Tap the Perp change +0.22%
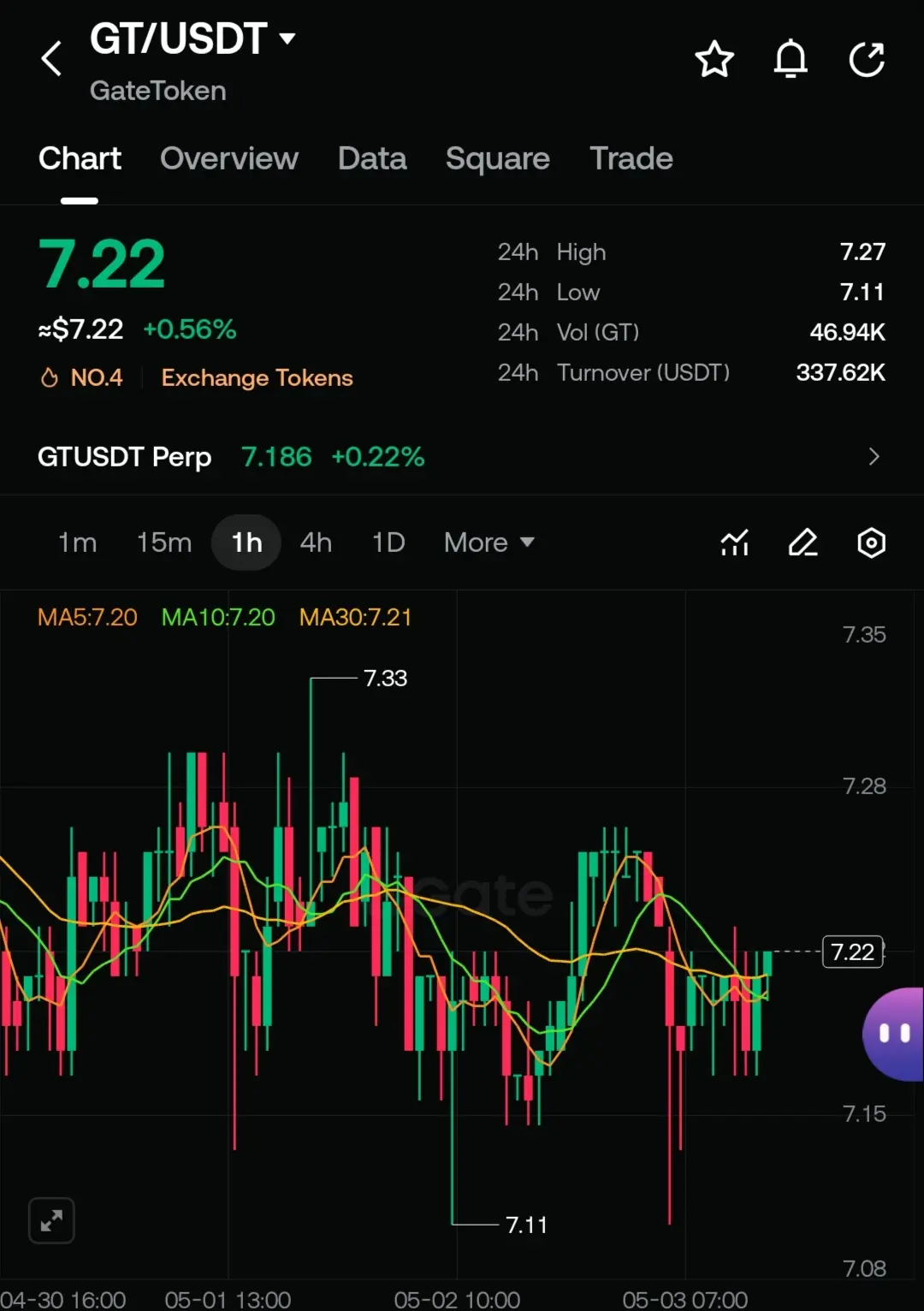The image size is (924, 1311). coord(378,457)
